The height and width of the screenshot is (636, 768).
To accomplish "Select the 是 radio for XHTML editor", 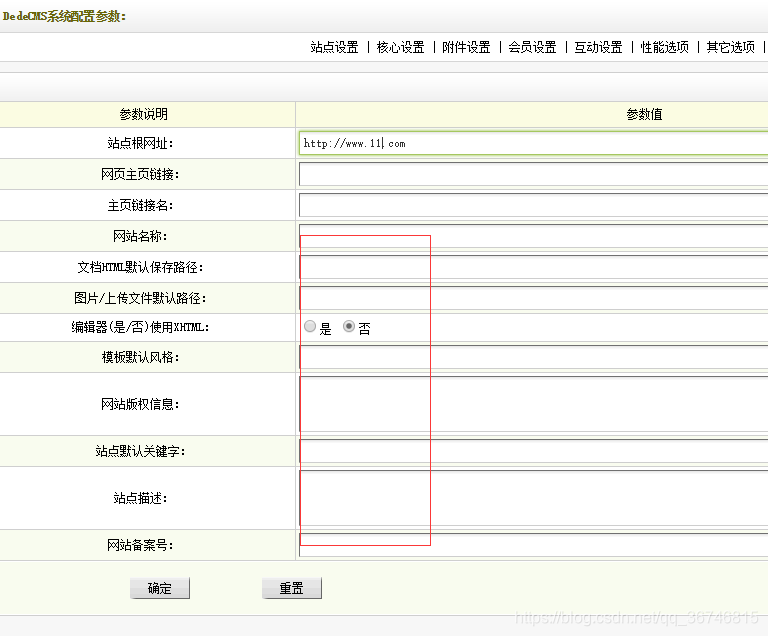I will coord(310,326).
